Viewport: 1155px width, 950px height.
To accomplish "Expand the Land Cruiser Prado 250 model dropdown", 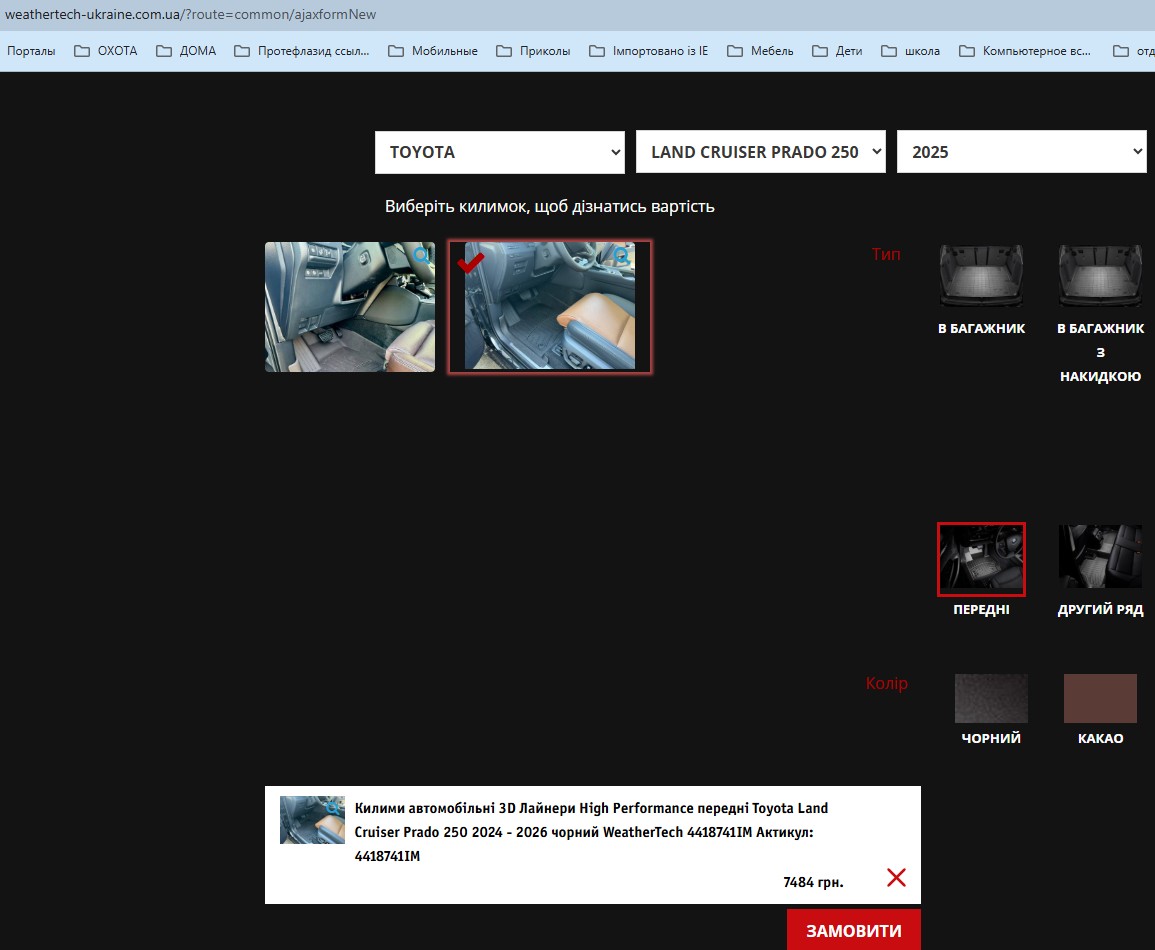I will tap(761, 152).
